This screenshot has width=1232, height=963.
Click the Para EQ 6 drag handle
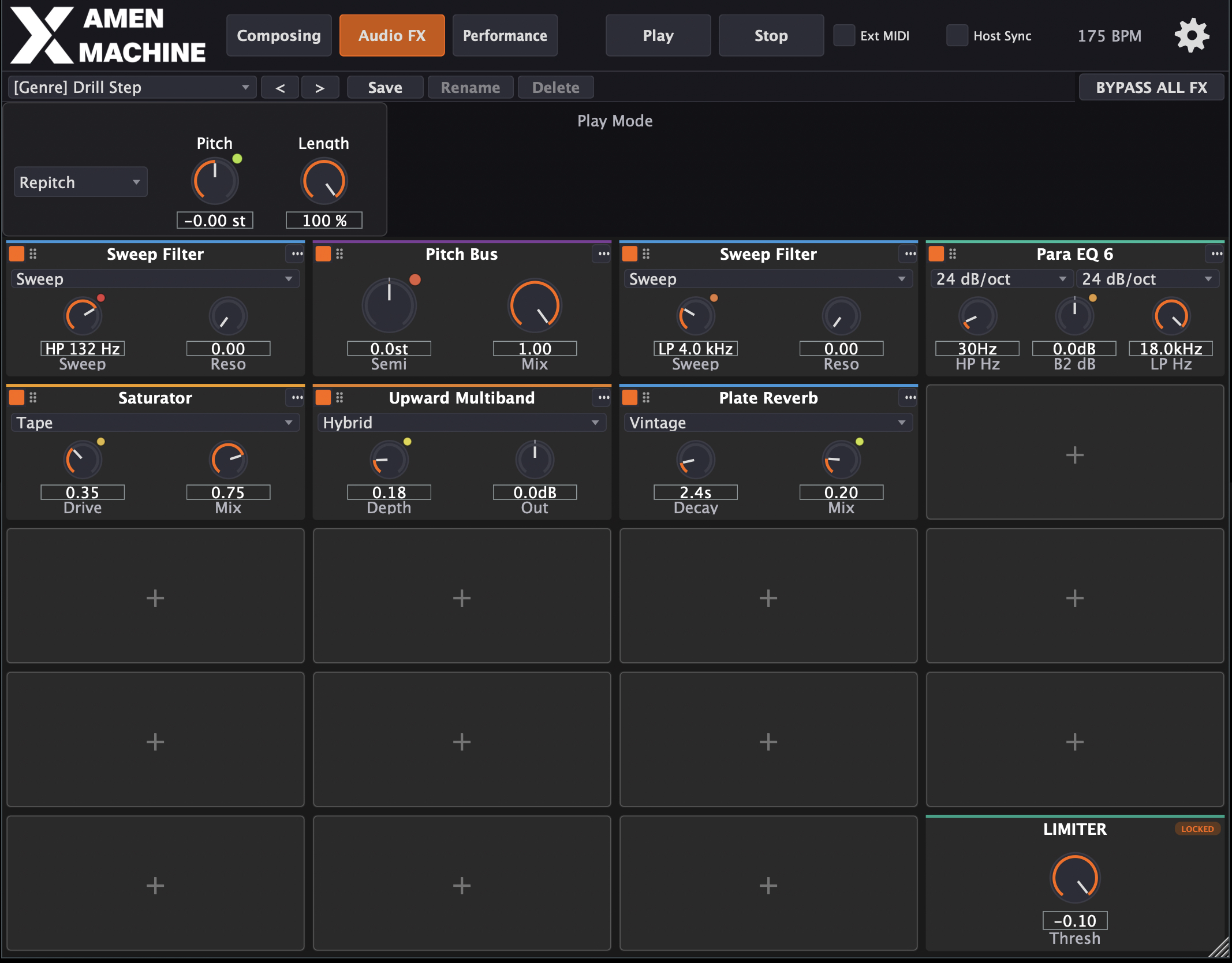tap(953, 253)
